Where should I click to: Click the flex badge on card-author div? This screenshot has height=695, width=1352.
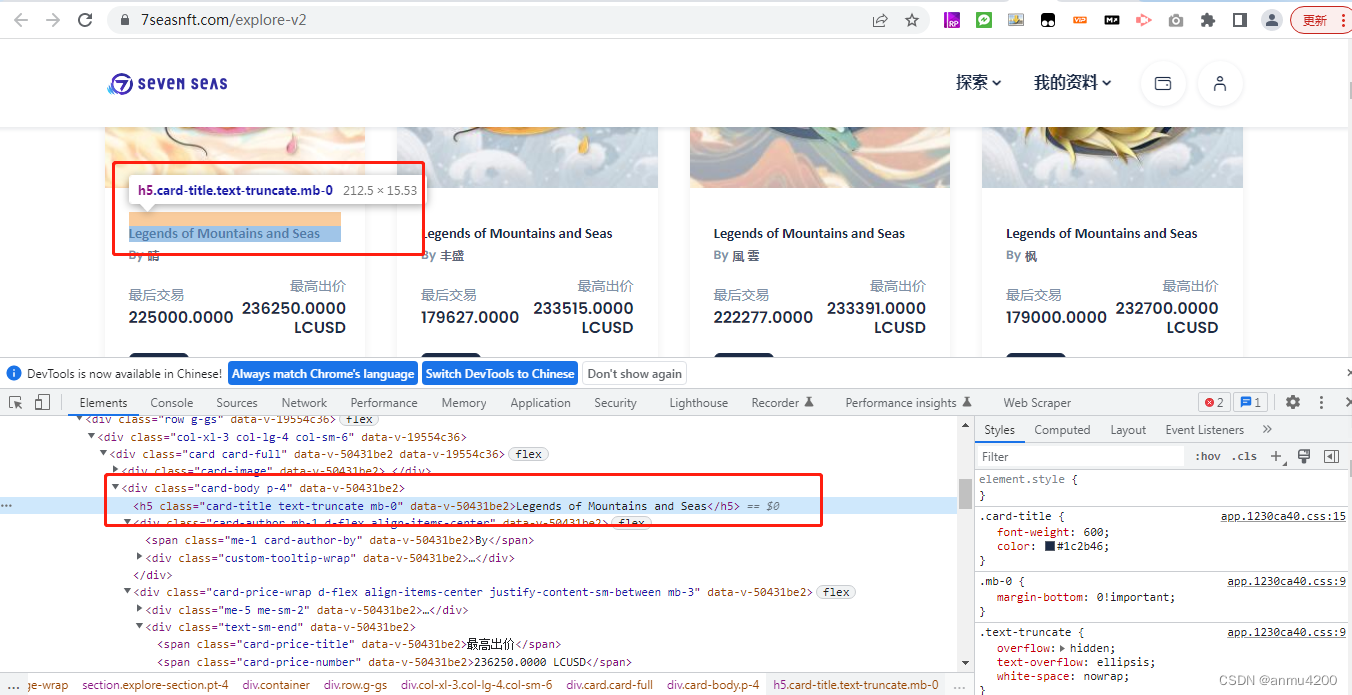pos(630,522)
